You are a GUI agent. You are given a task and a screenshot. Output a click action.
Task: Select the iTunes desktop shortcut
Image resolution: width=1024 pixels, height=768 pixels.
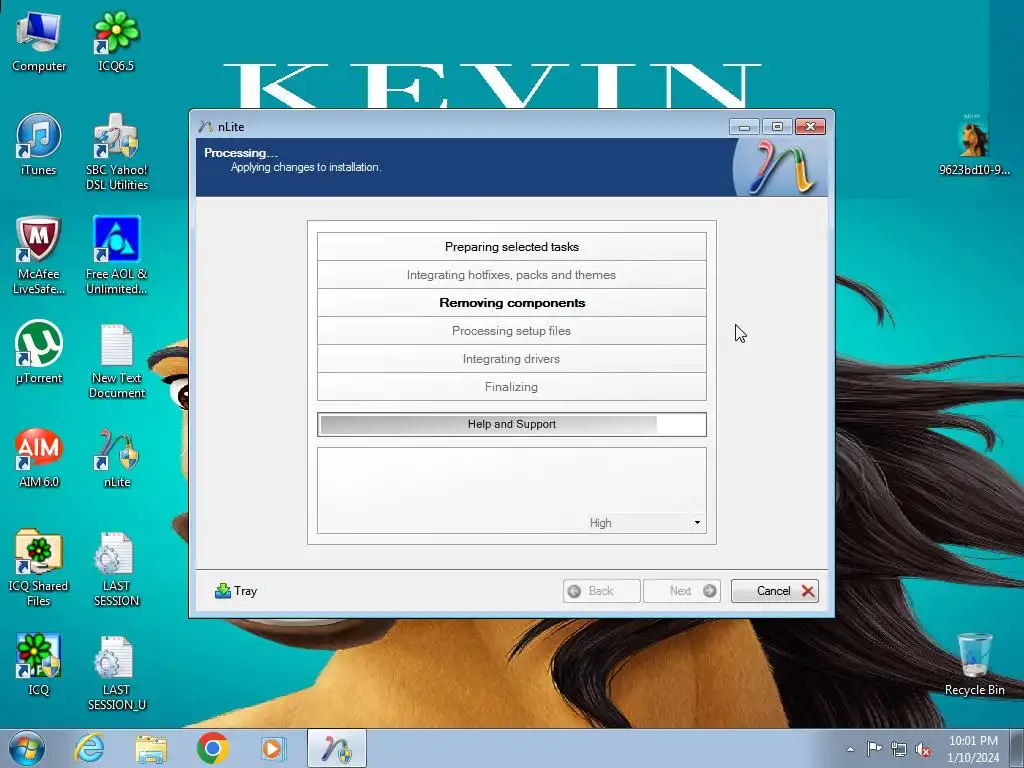pos(39,145)
